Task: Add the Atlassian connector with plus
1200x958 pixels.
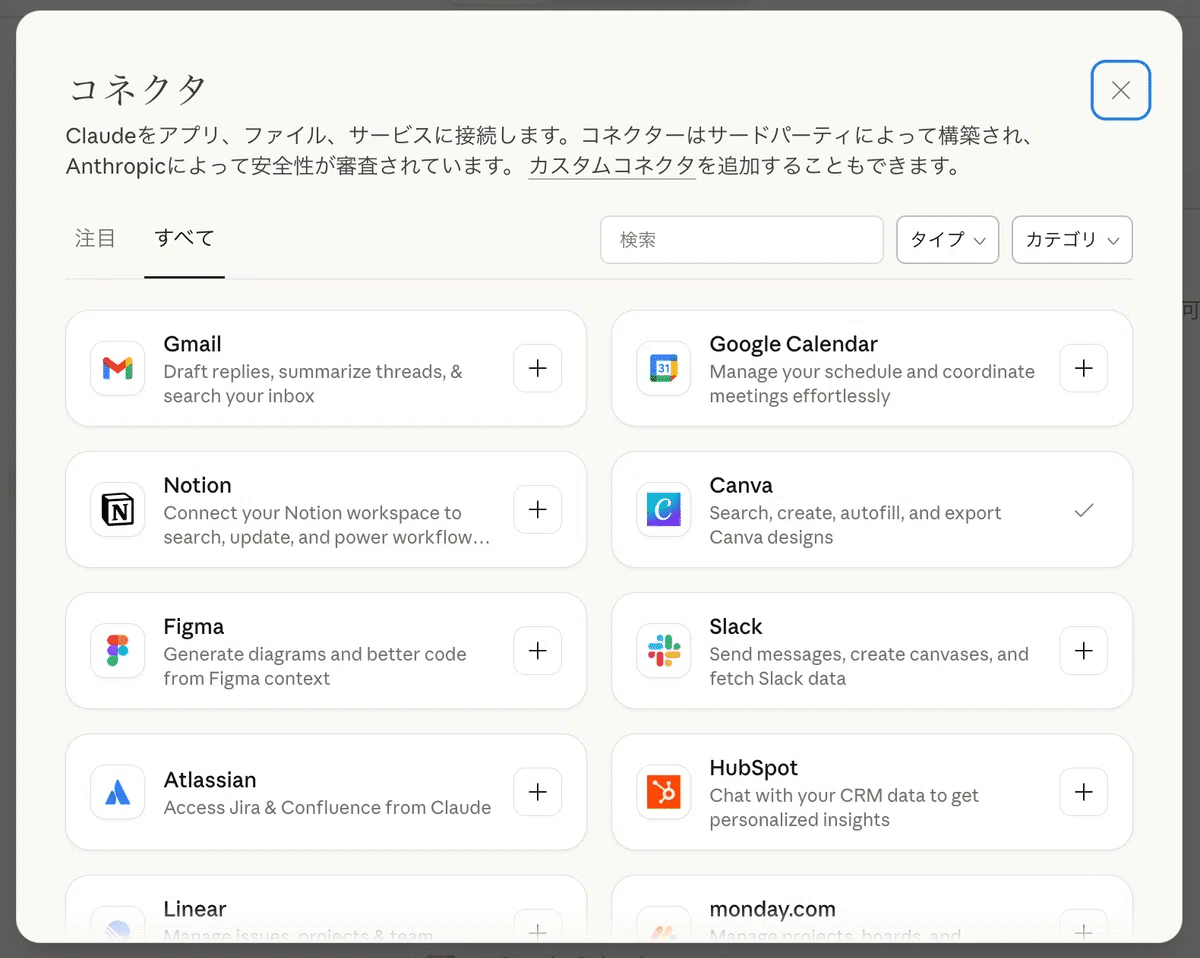Action: (538, 792)
